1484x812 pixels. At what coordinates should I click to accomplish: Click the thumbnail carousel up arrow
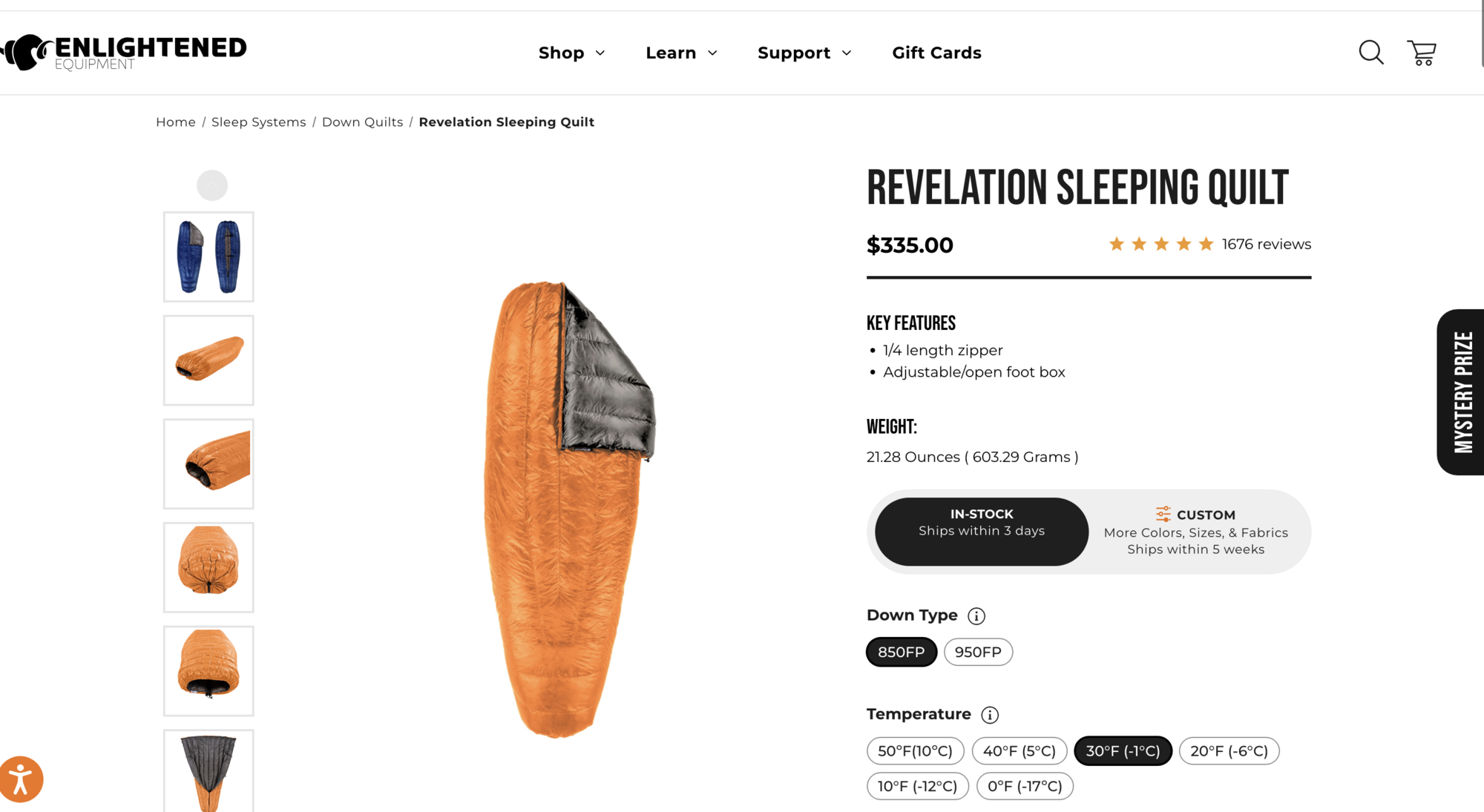[211, 185]
